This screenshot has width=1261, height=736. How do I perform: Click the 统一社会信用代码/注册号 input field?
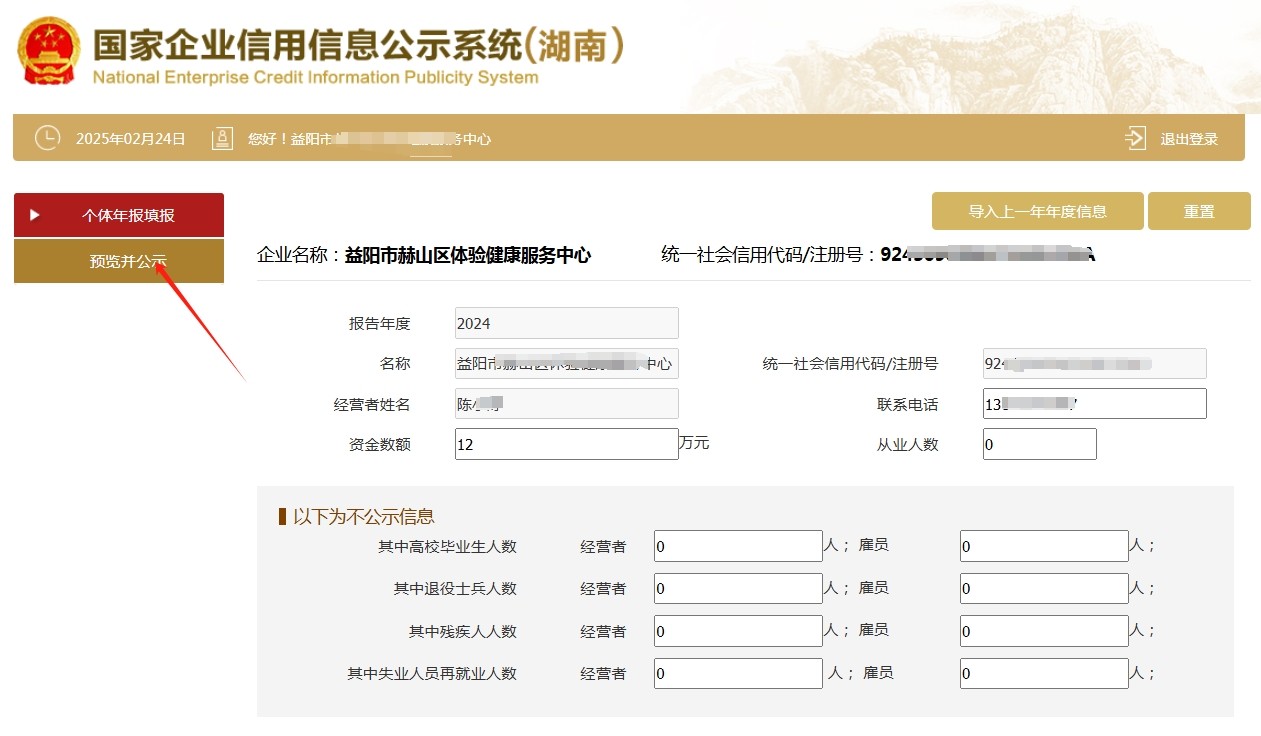pos(1095,363)
